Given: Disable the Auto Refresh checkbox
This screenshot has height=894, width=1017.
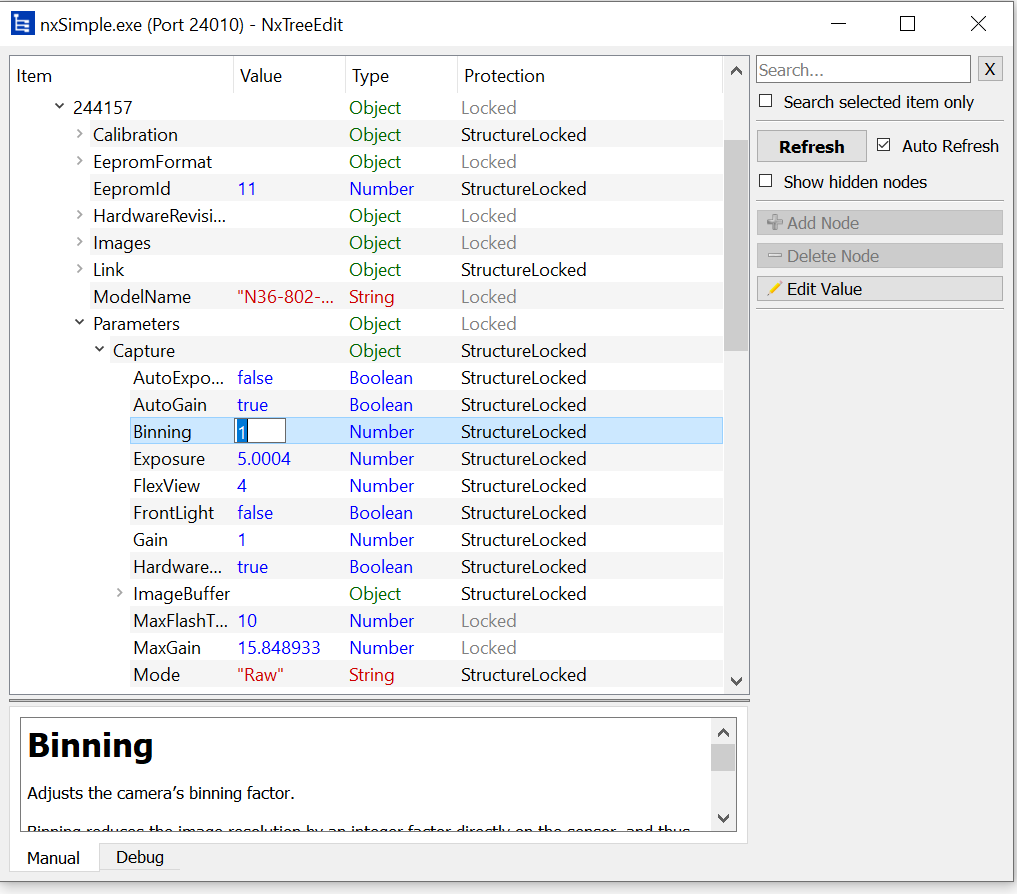Looking at the screenshot, I should click(883, 145).
